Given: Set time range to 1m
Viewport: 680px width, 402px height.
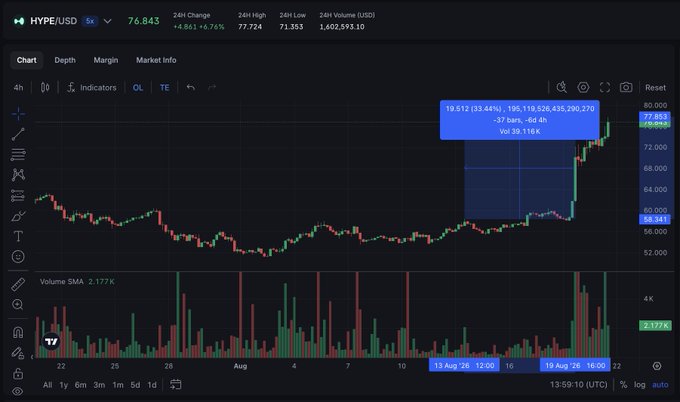Looking at the screenshot, I should tap(118, 385).
